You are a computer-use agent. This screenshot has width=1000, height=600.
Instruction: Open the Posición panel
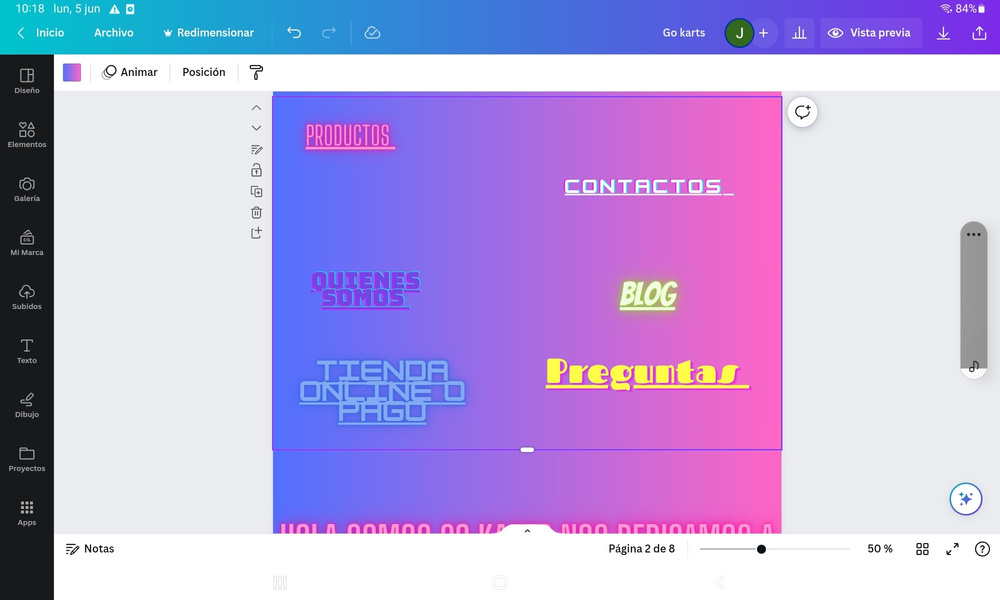point(203,72)
